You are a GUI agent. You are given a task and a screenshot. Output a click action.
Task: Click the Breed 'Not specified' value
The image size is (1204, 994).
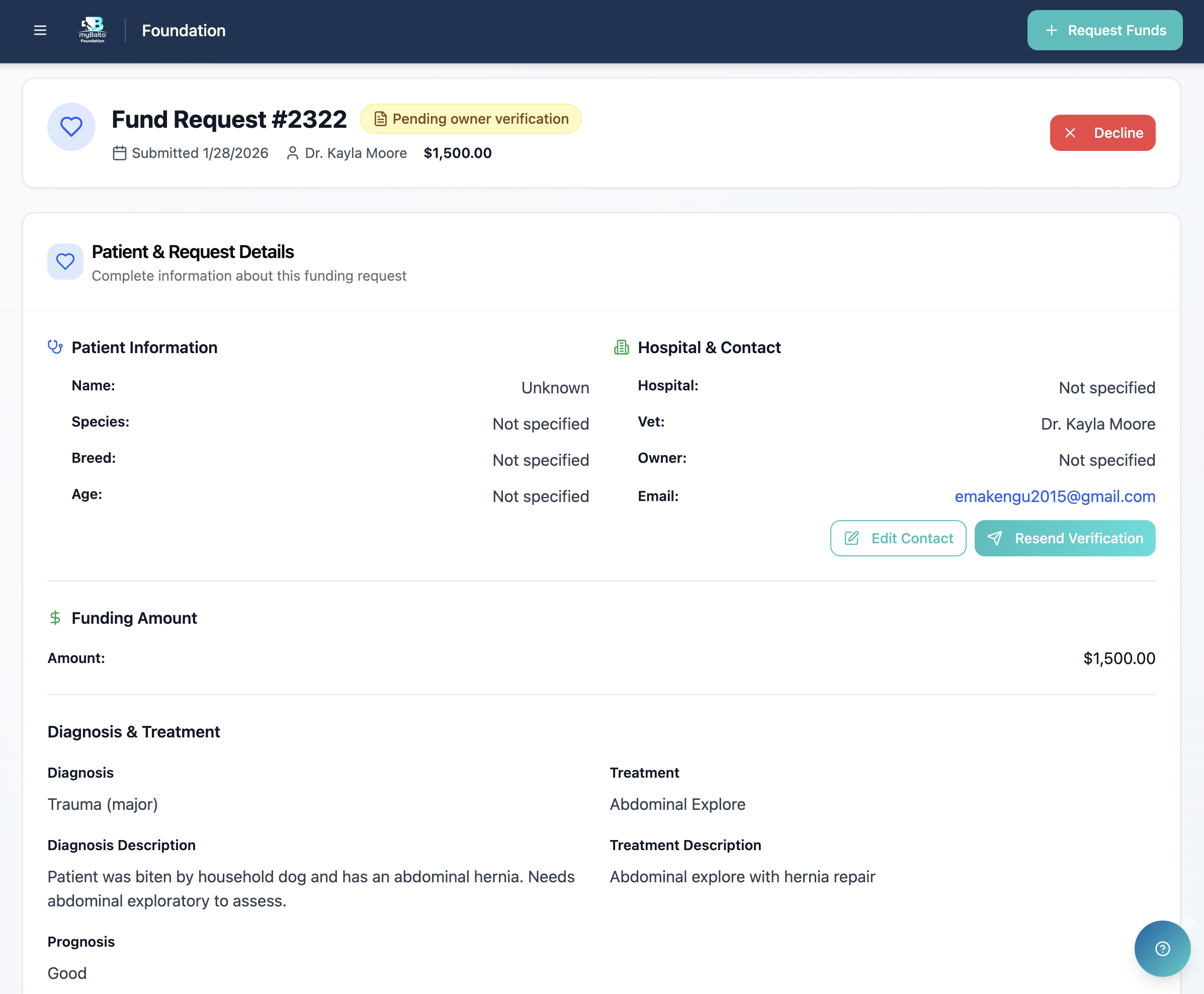541,460
